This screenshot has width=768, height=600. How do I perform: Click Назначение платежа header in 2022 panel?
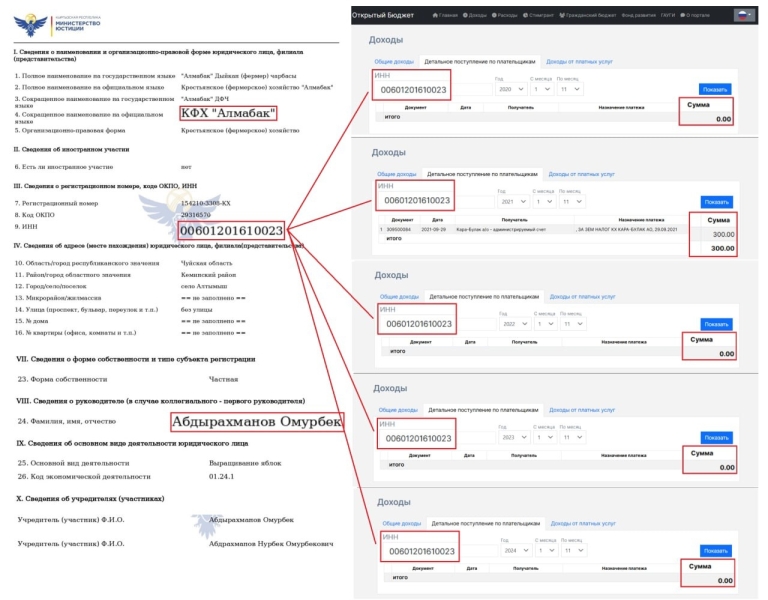point(624,342)
